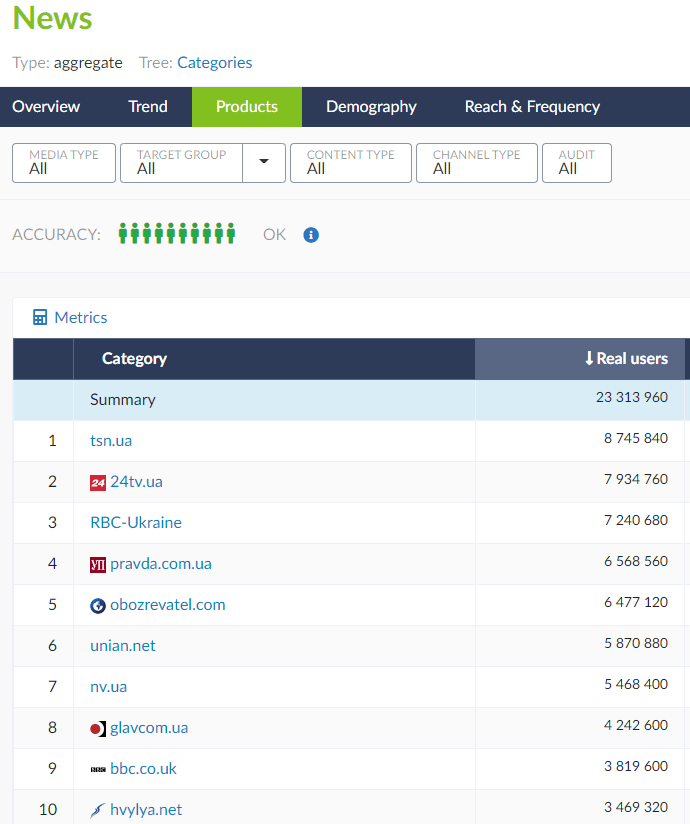The height and width of the screenshot is (824, 690).
Task: Click the obozrevatel.com logo icon
Action: coord(97,605)
